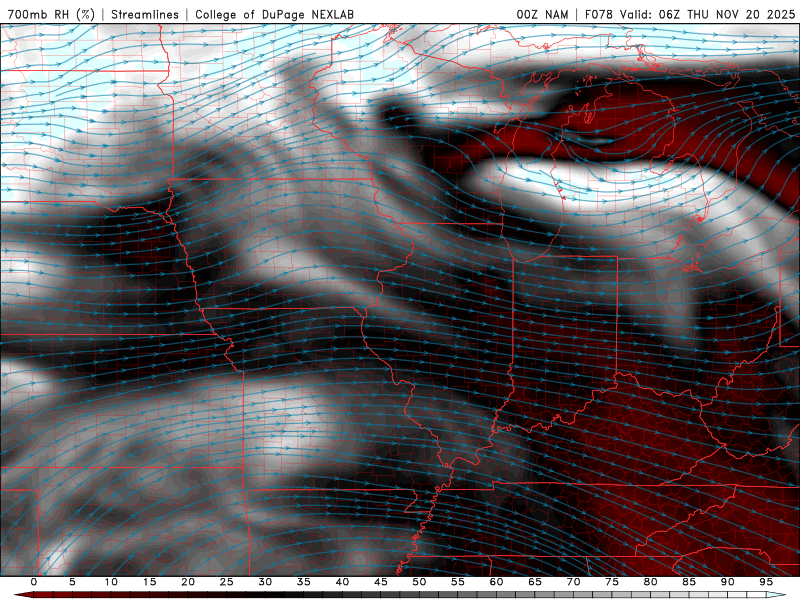Screen dimensions: 800x600
Task: Select the 80 value on color scale
Action: click(650, 582)
